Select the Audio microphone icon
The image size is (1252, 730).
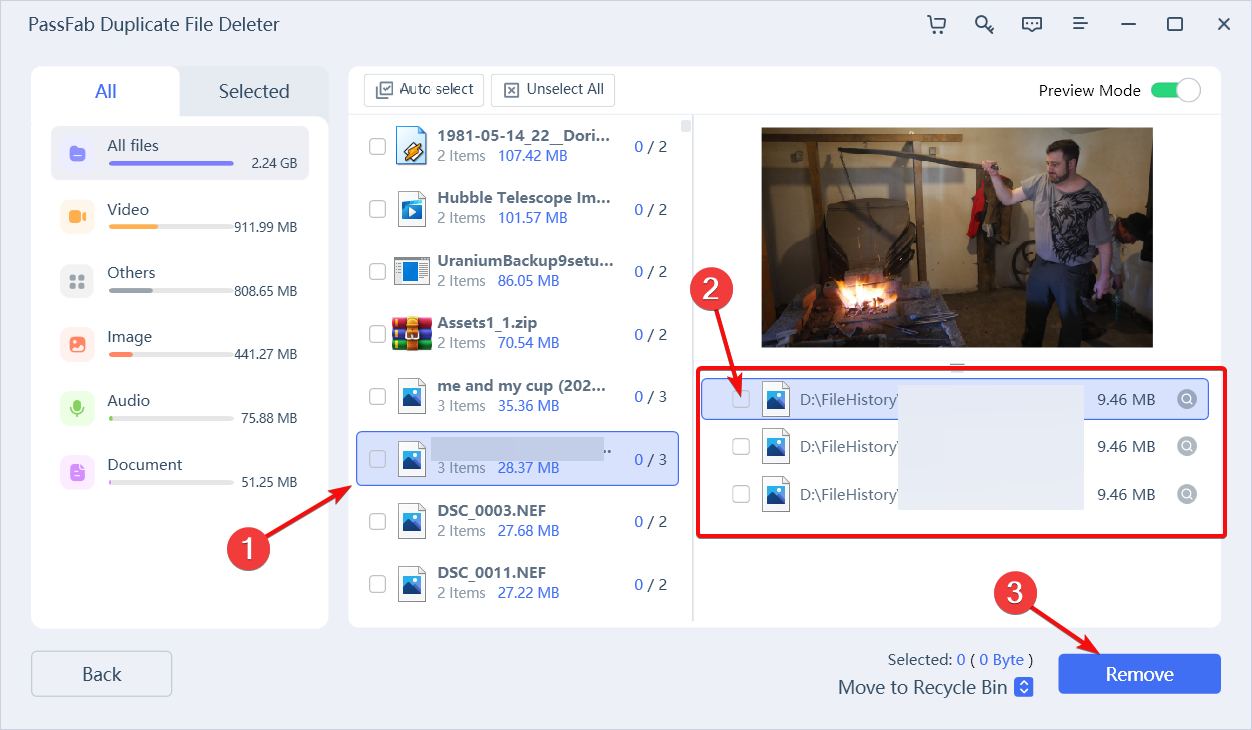click(x=77, y=409)
